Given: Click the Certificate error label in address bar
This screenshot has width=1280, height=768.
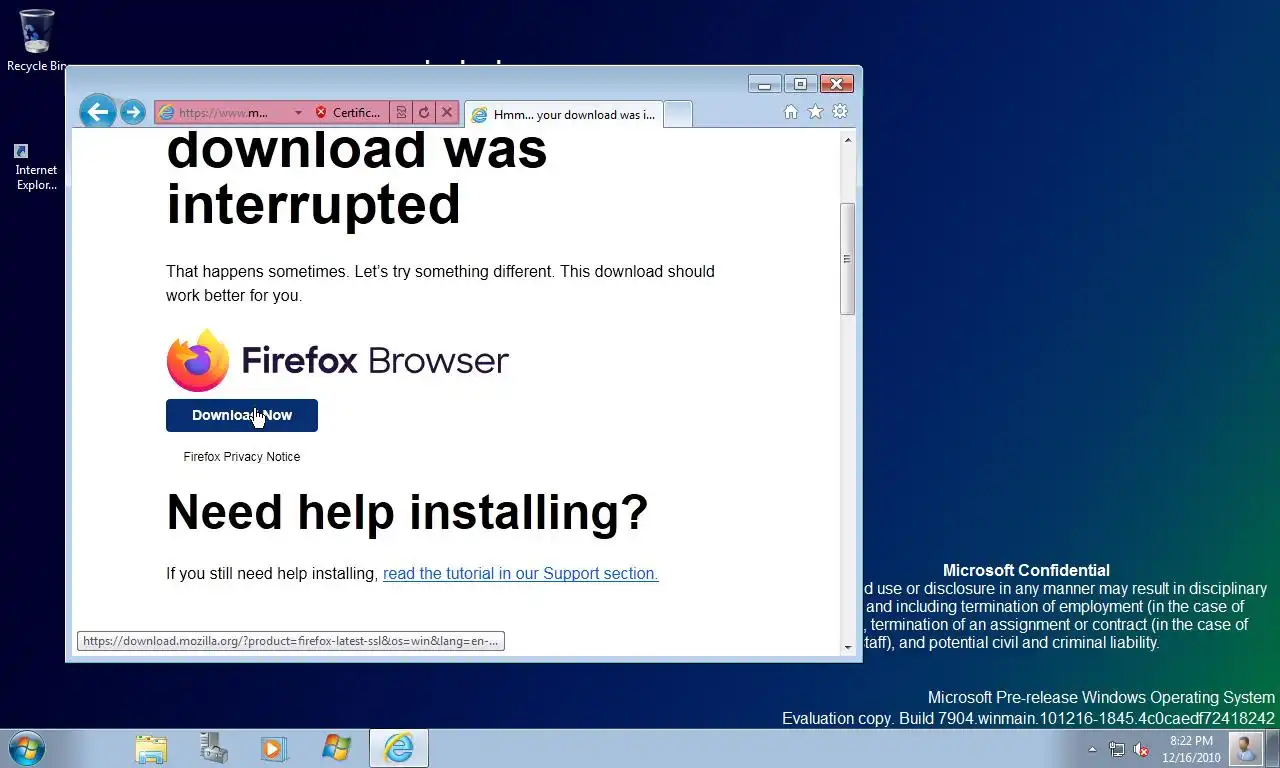Looking at the screenshot, I should [x=357, y=113].
